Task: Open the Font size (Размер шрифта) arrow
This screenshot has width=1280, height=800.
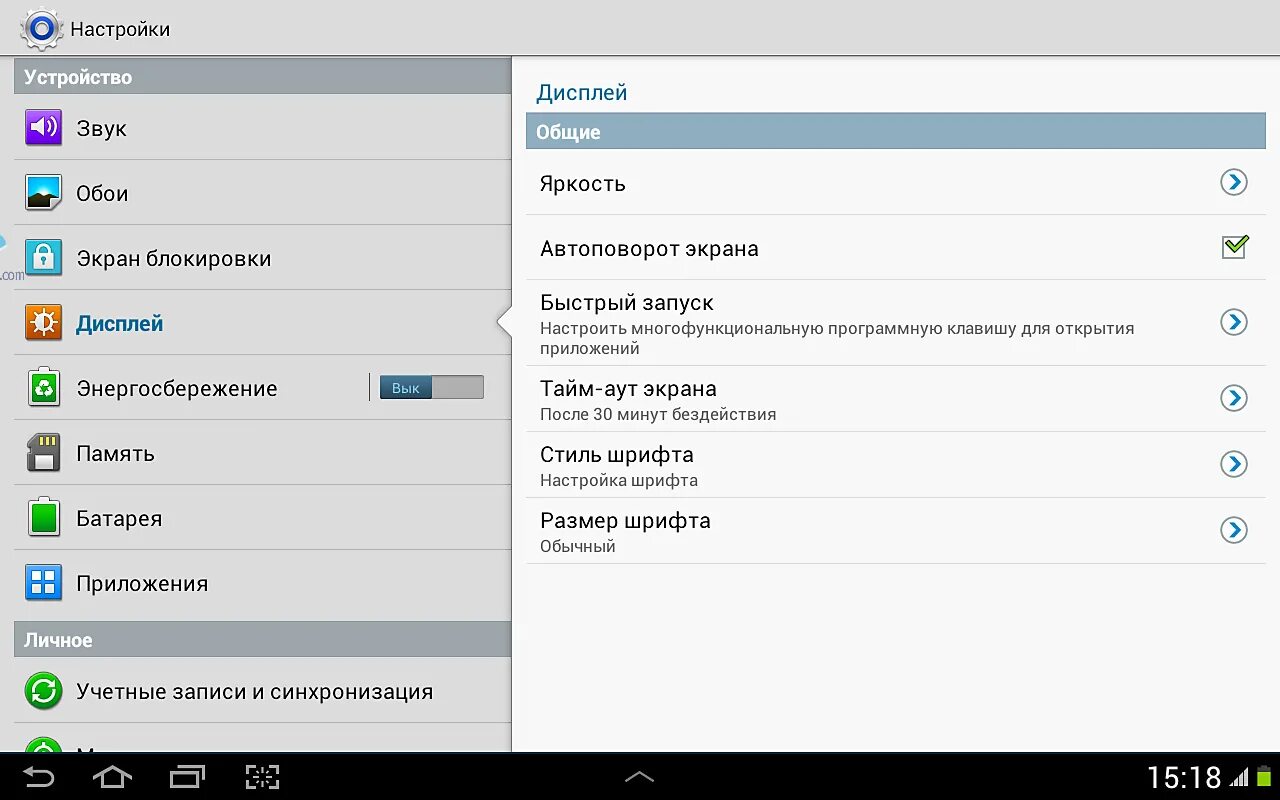Action: [1234, 530]
